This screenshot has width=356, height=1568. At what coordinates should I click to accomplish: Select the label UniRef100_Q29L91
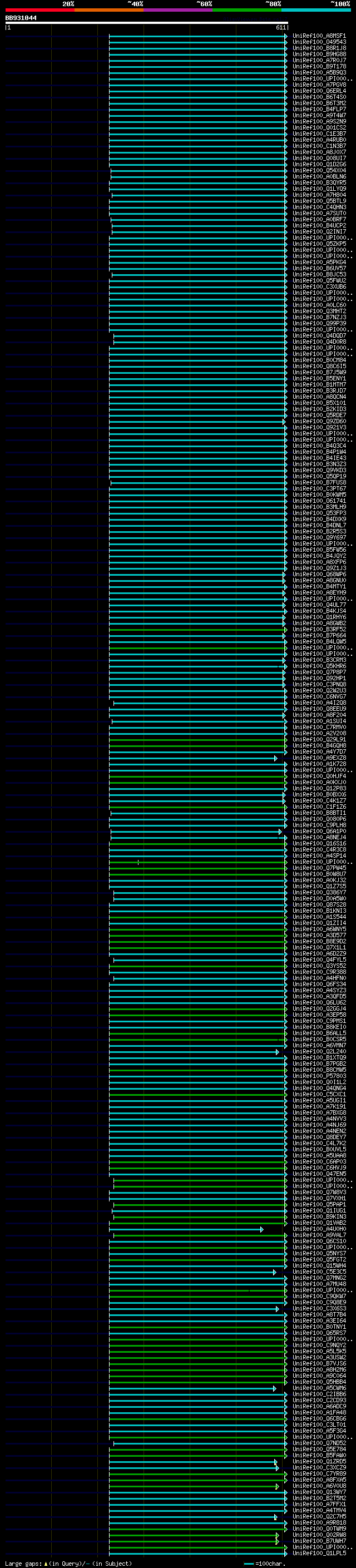(319, 740)
